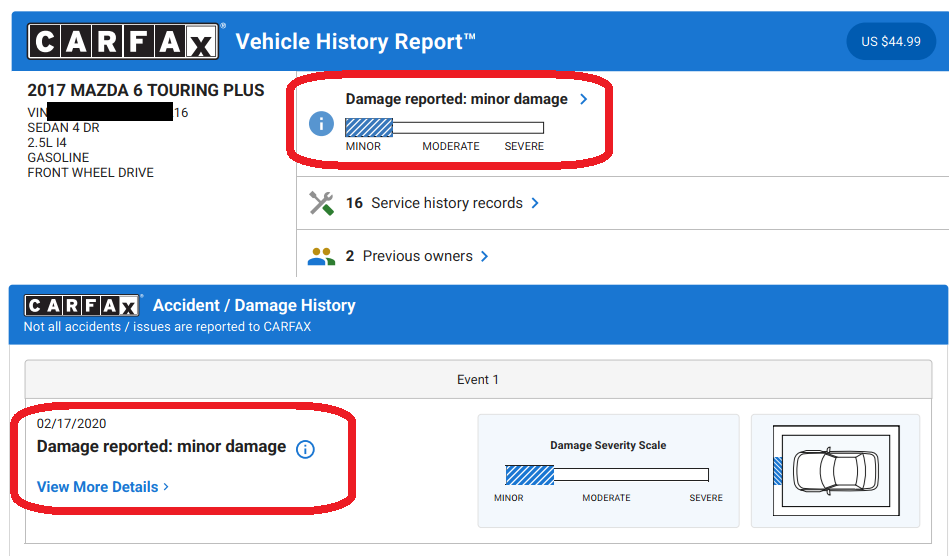The height and width of the screenshot is (556, 949).
Task: Click Event 1 Damage reported: minor damage title
Action: tap(162, 446)
